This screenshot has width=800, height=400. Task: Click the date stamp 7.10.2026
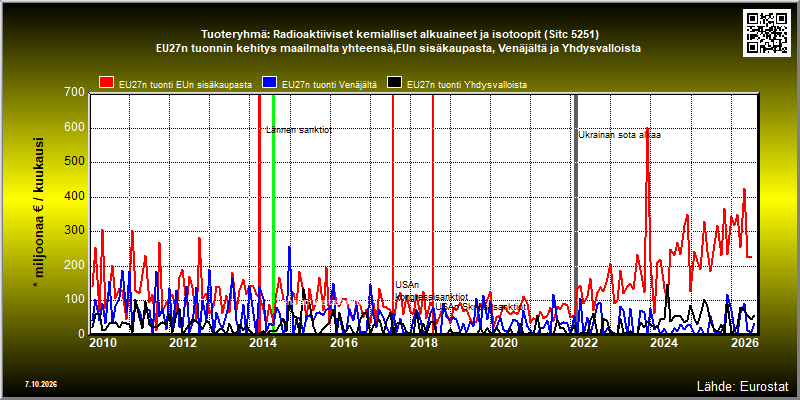(x=41, y=384)
